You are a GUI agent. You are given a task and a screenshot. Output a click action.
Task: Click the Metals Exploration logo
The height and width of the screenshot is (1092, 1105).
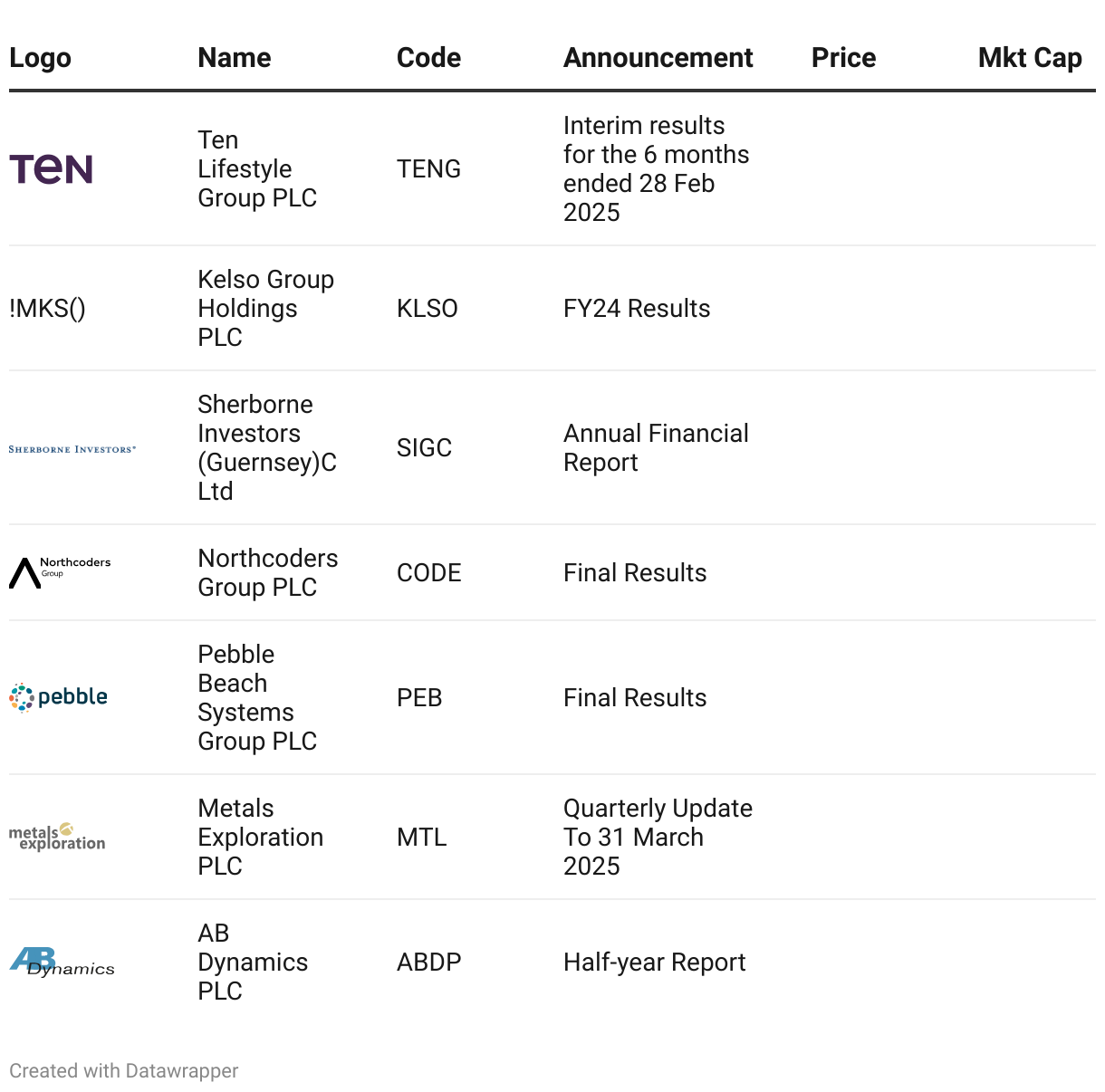(x=57, y=837)
